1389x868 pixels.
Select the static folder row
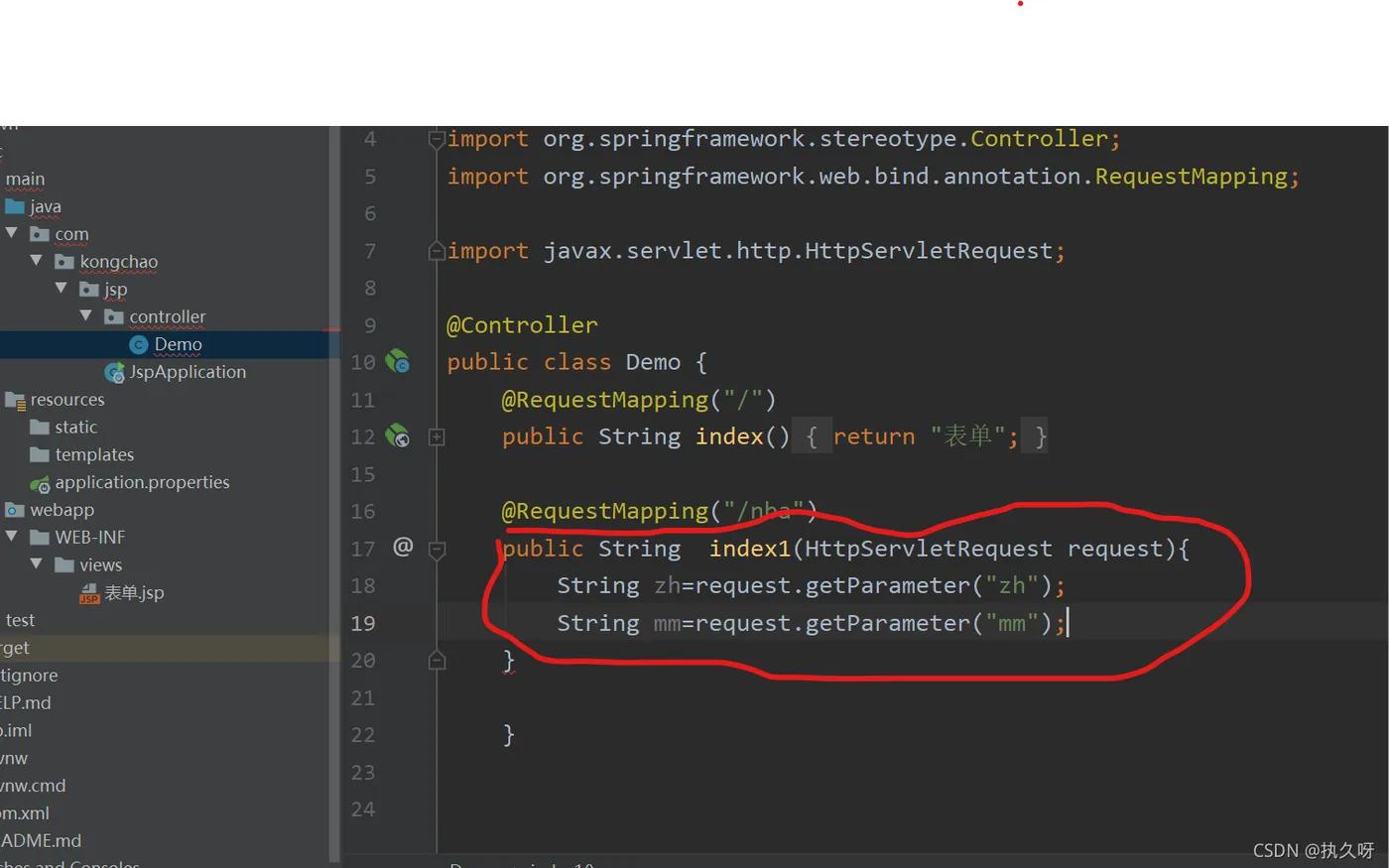tap(170, 427)
